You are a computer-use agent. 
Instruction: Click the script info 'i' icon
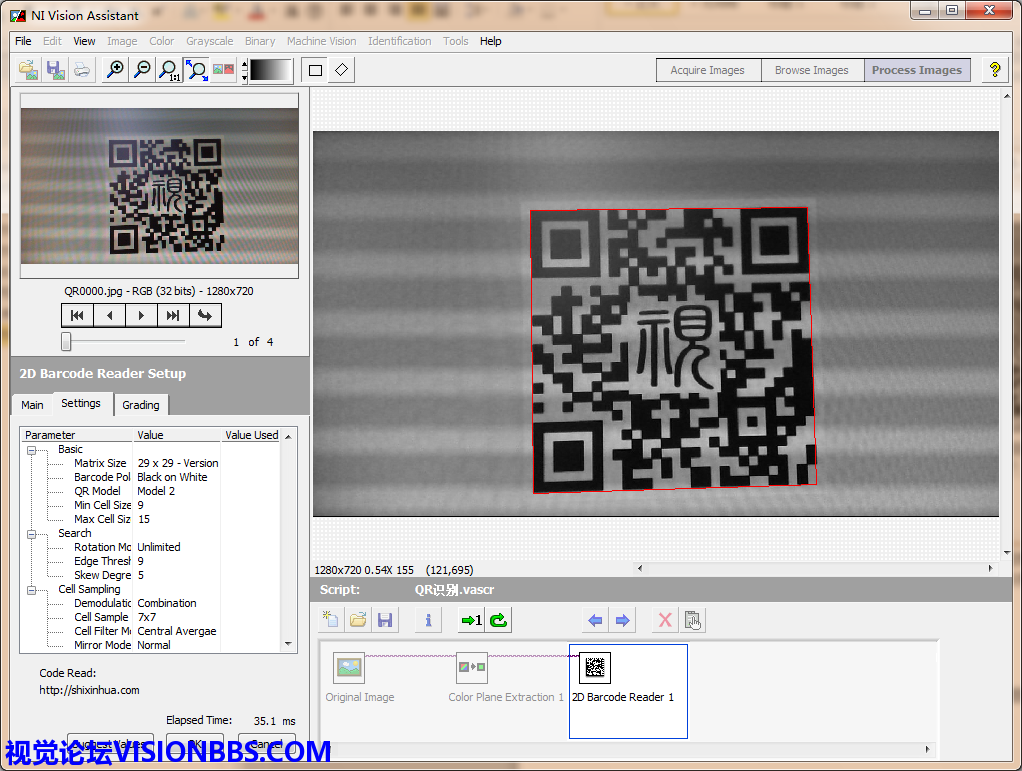pos(428,621)
